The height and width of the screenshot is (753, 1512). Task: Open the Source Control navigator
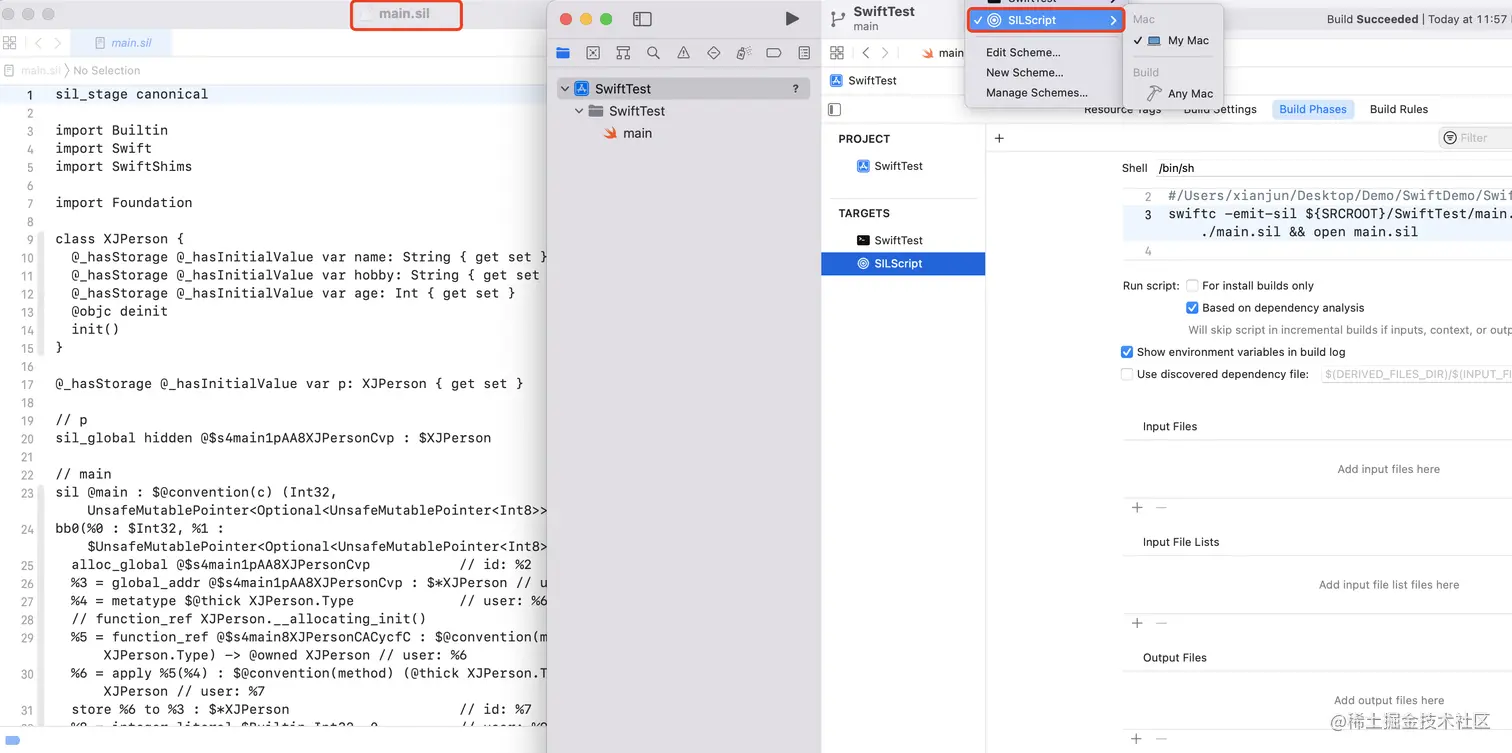pos(593,53)
